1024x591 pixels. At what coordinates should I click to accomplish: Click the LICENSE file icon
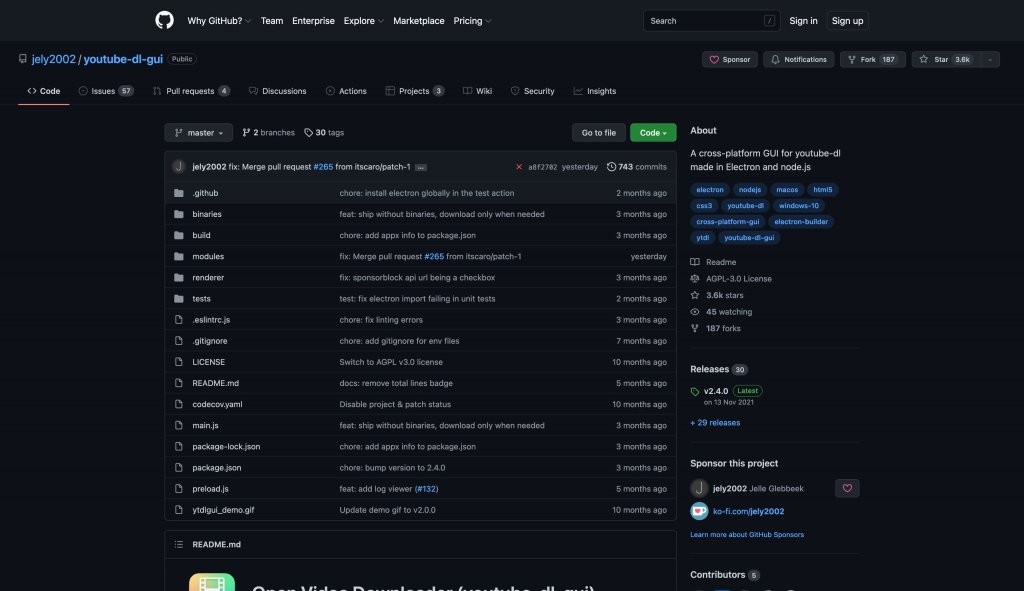pos(178,362)
